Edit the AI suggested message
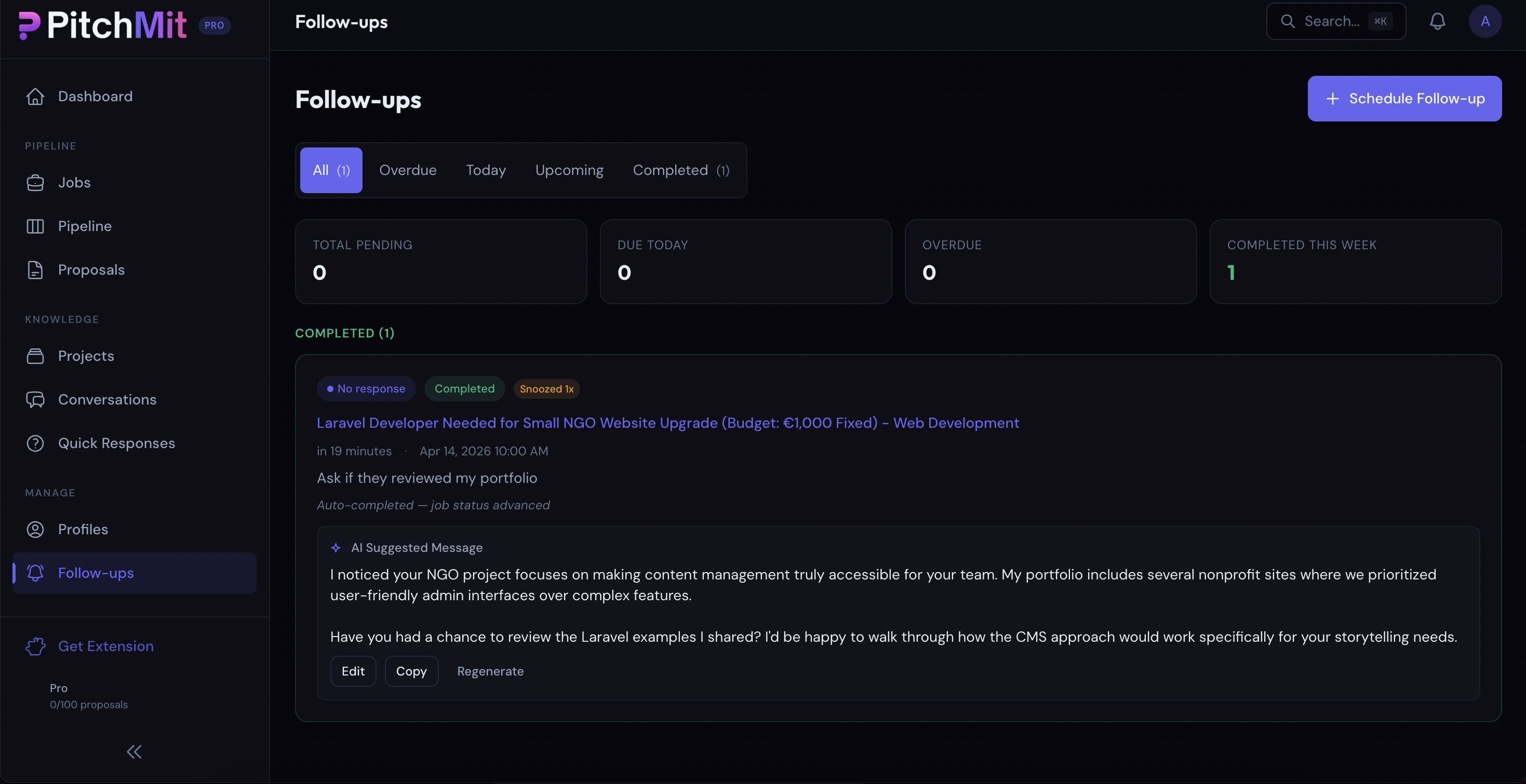This screenshot has width=1526, height=784. (353, 671)
